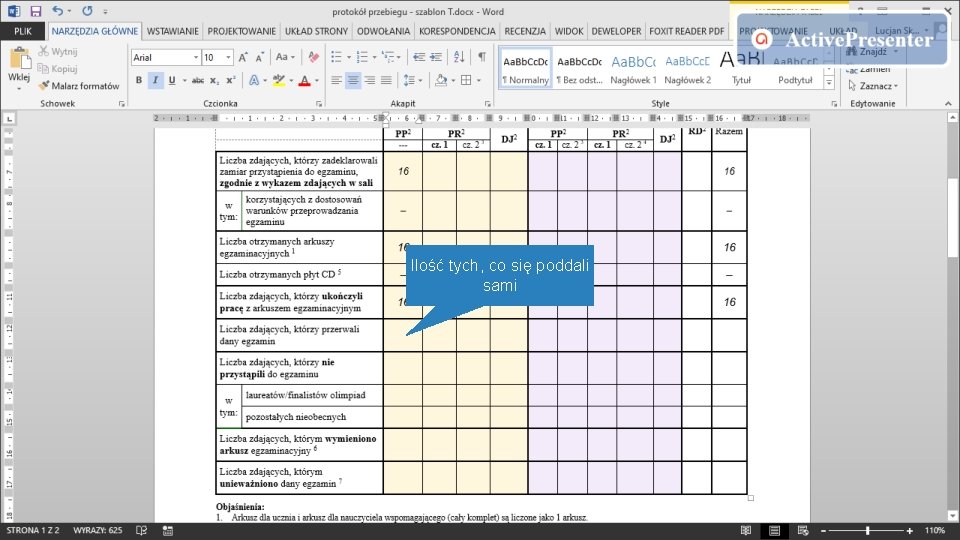Switch to the ODWOŁANIA tab
960x540 pixels.
click(x=383, y=31)
